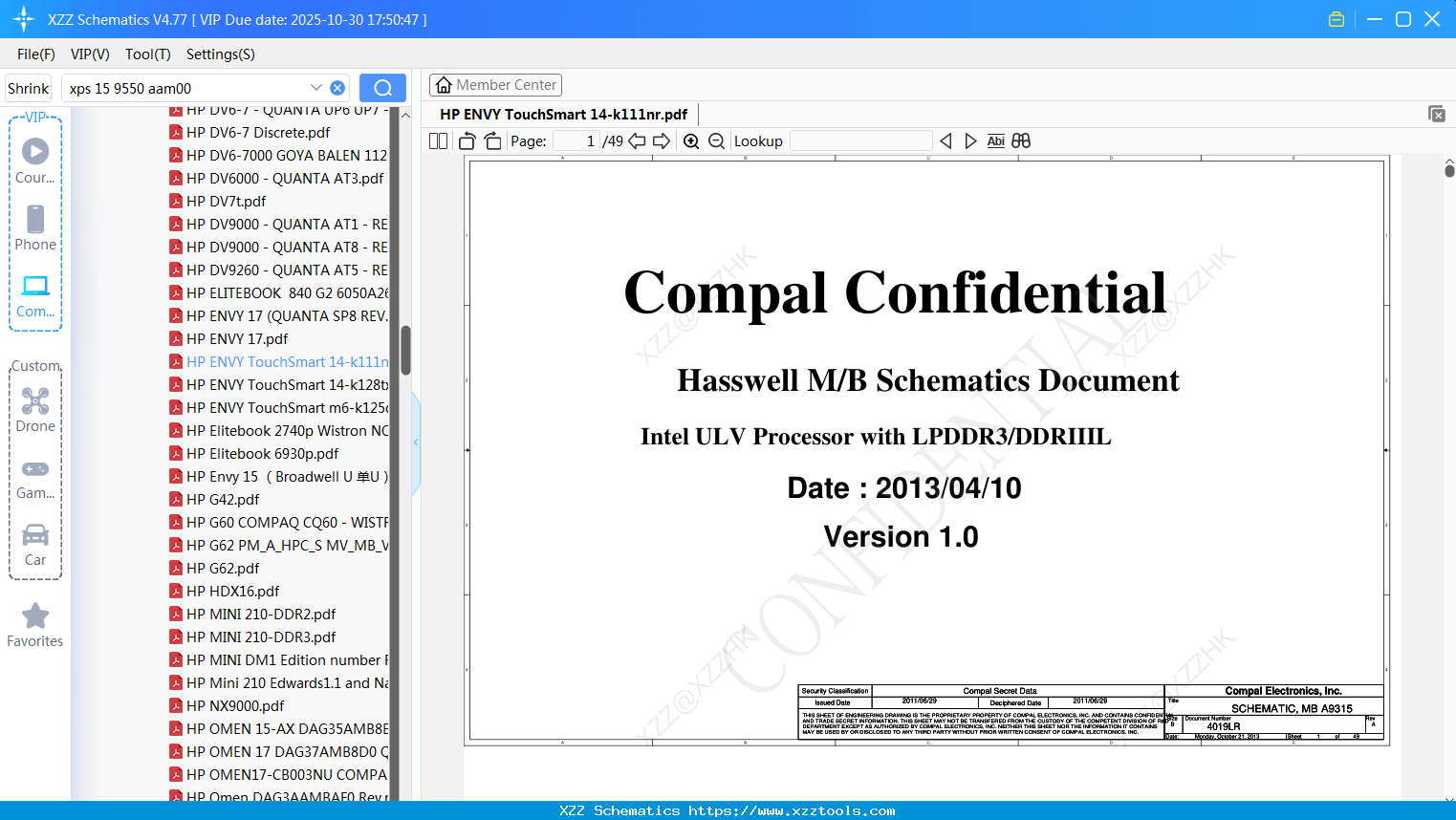This screenshot has width=1456, height=820.
Task: Zoom in on the schematic
Action: (x=691, y=140)
